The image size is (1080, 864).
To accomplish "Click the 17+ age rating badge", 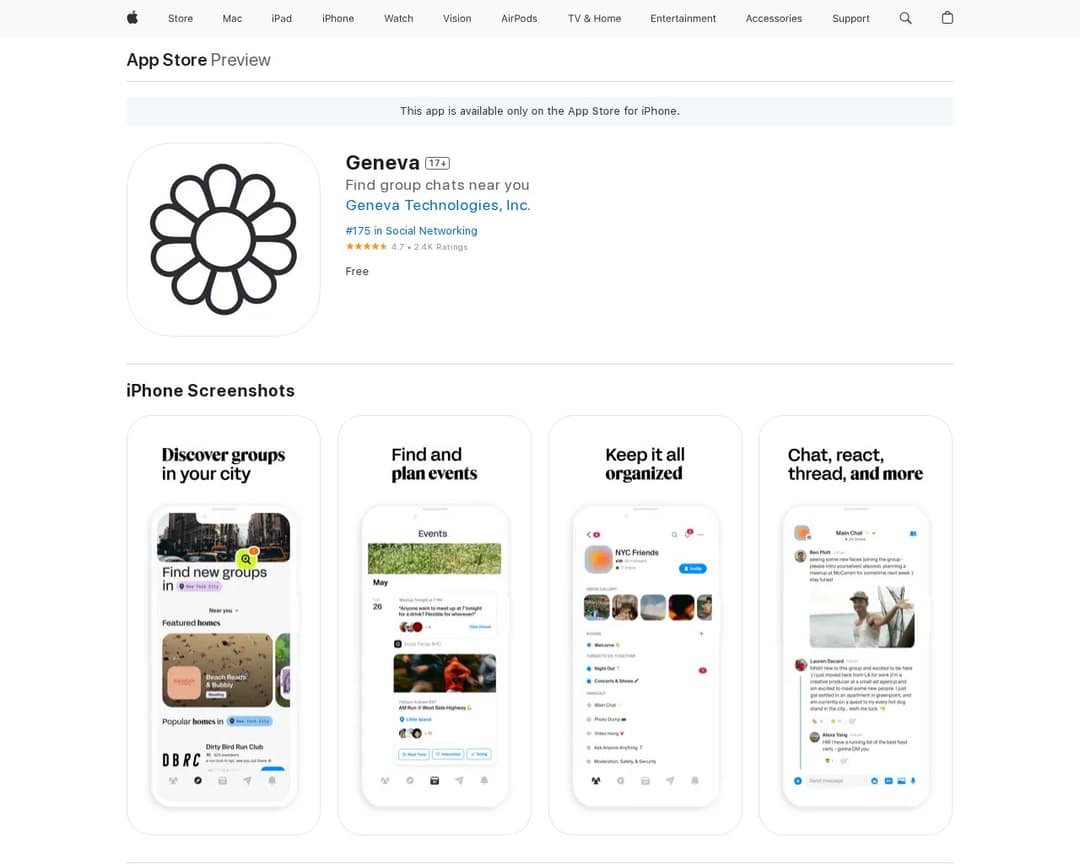I will click(x=437, y=163).
